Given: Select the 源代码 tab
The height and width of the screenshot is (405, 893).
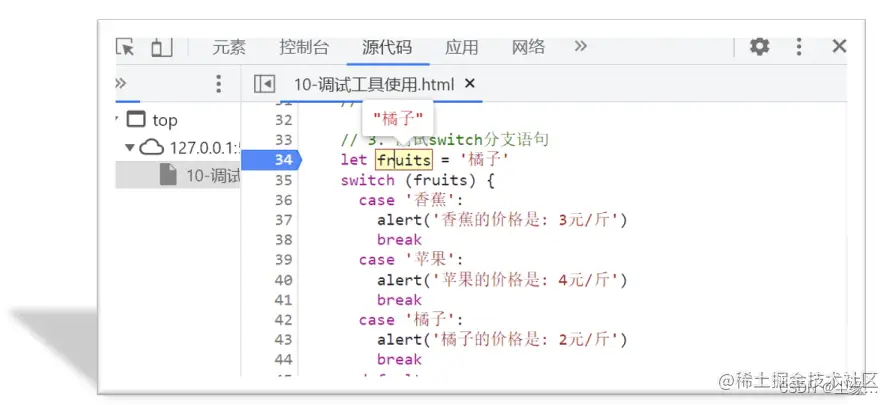Looking at the screenshot, I should (387, 47).
